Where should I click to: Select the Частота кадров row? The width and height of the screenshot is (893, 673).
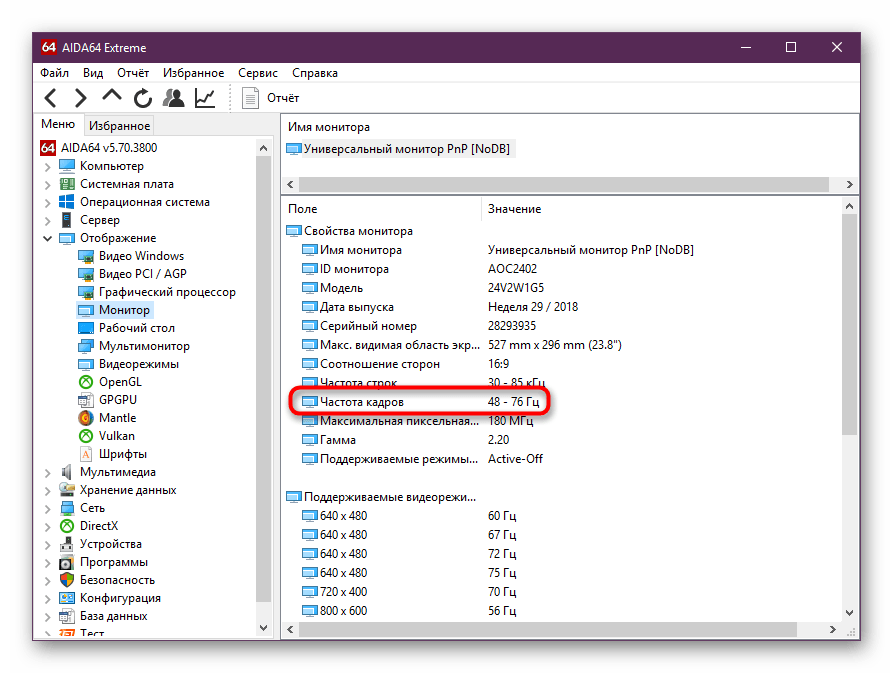[420, 402]
